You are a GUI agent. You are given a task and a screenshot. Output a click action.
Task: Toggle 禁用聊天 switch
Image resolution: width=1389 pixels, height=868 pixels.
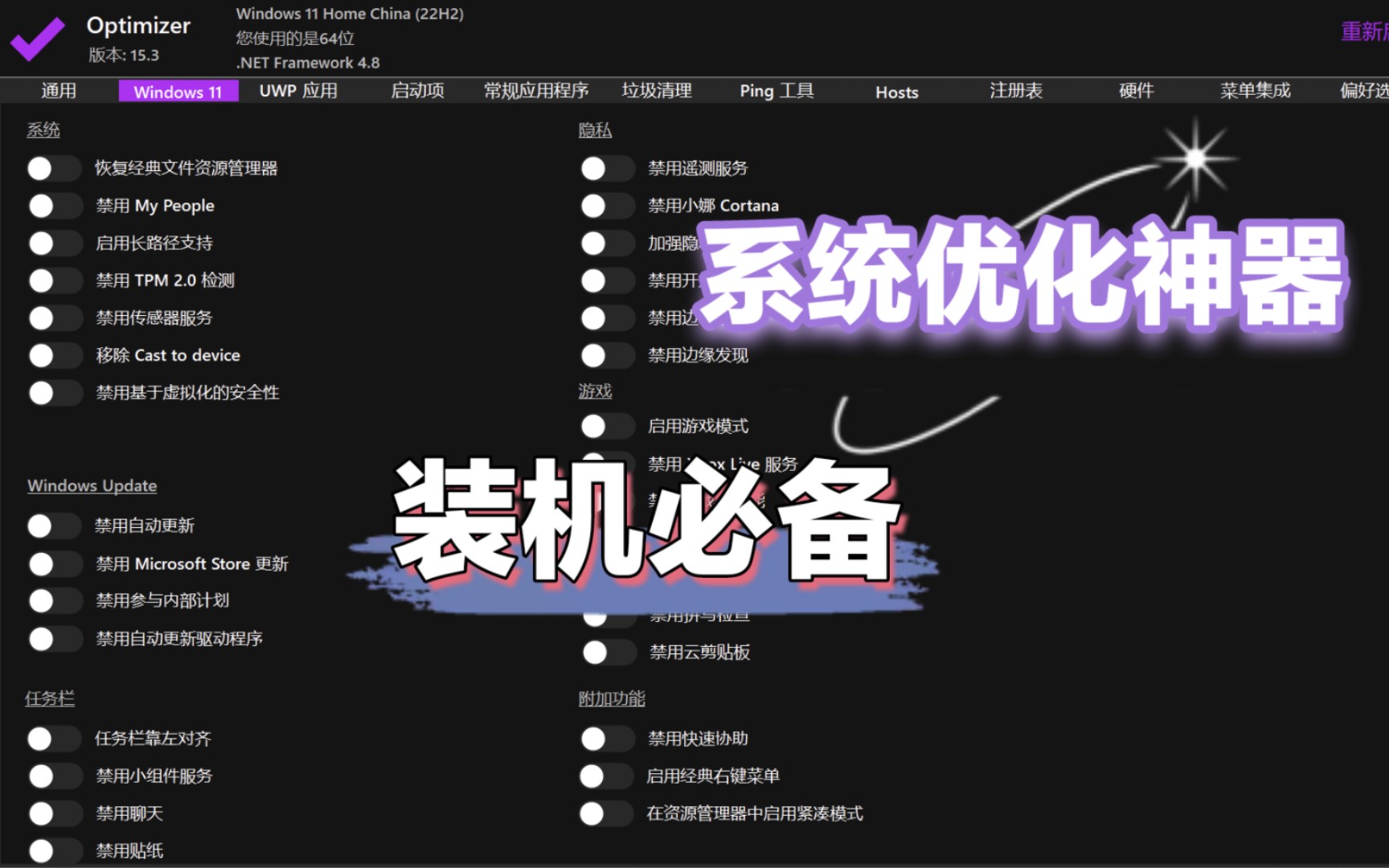(55, 813)
